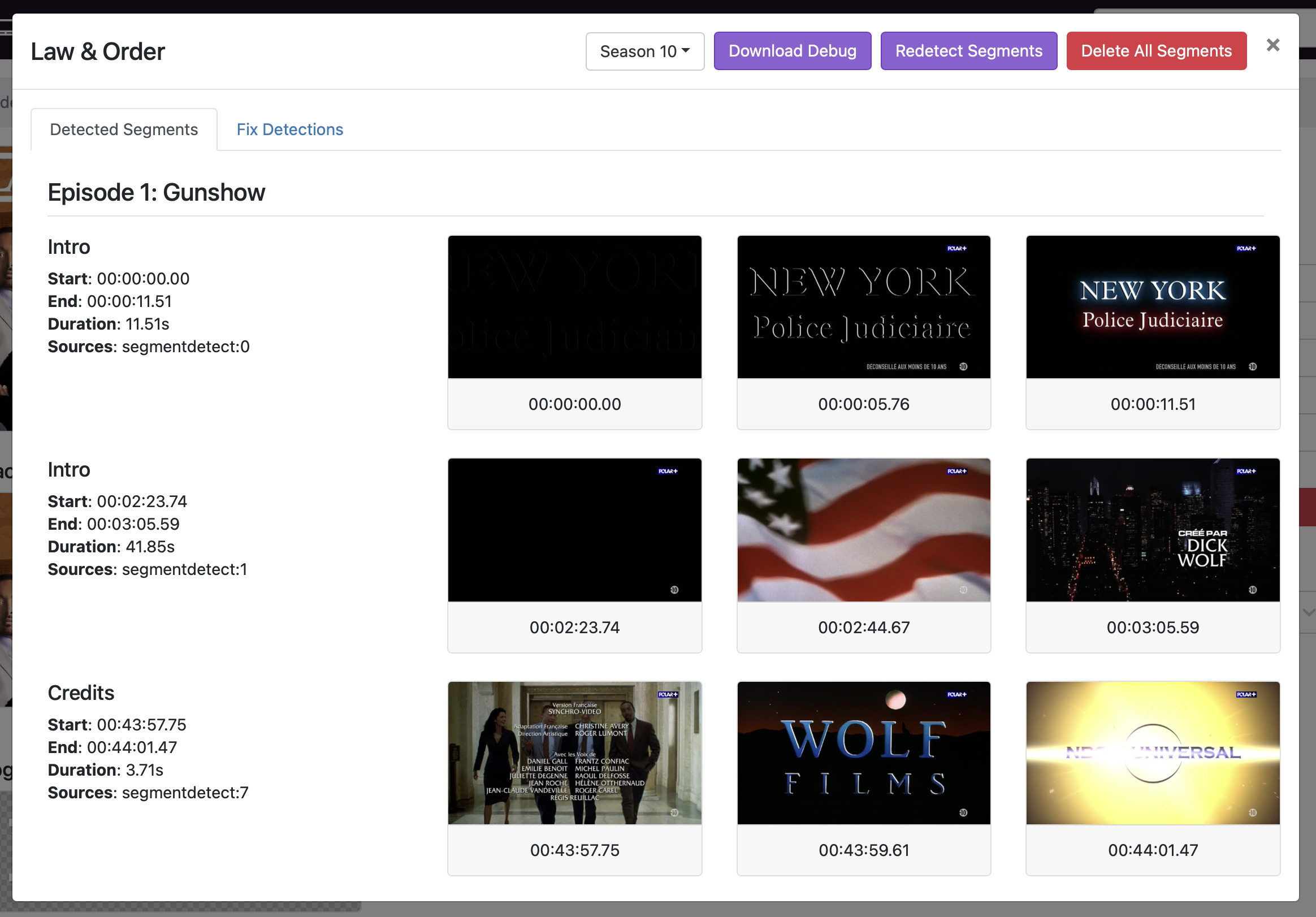This screenshot has width=1316, height=917.
Task: Click the American flag thumbnail at 00:02:44.67
Action: tap(863, 530)
